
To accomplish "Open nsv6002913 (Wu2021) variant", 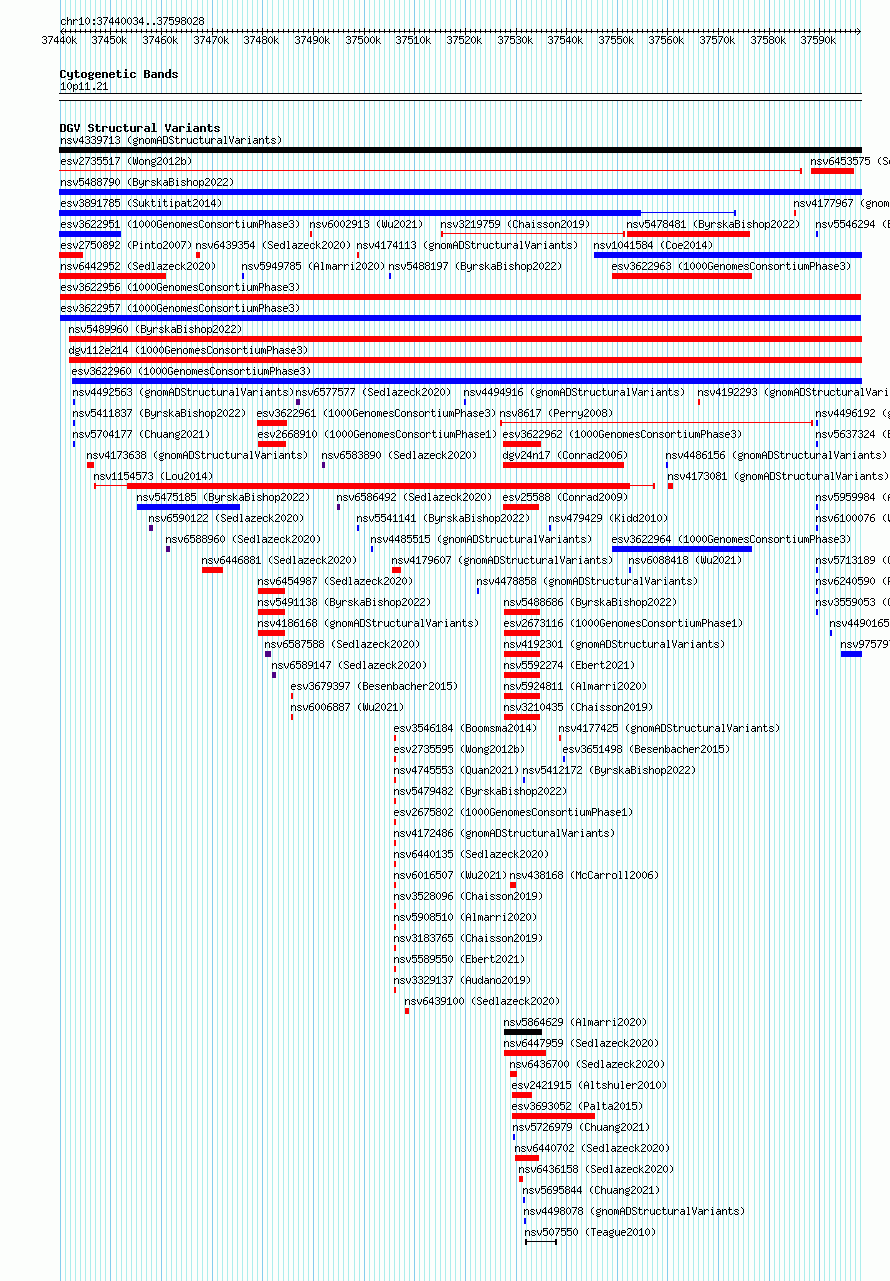I will pos(366,224).
